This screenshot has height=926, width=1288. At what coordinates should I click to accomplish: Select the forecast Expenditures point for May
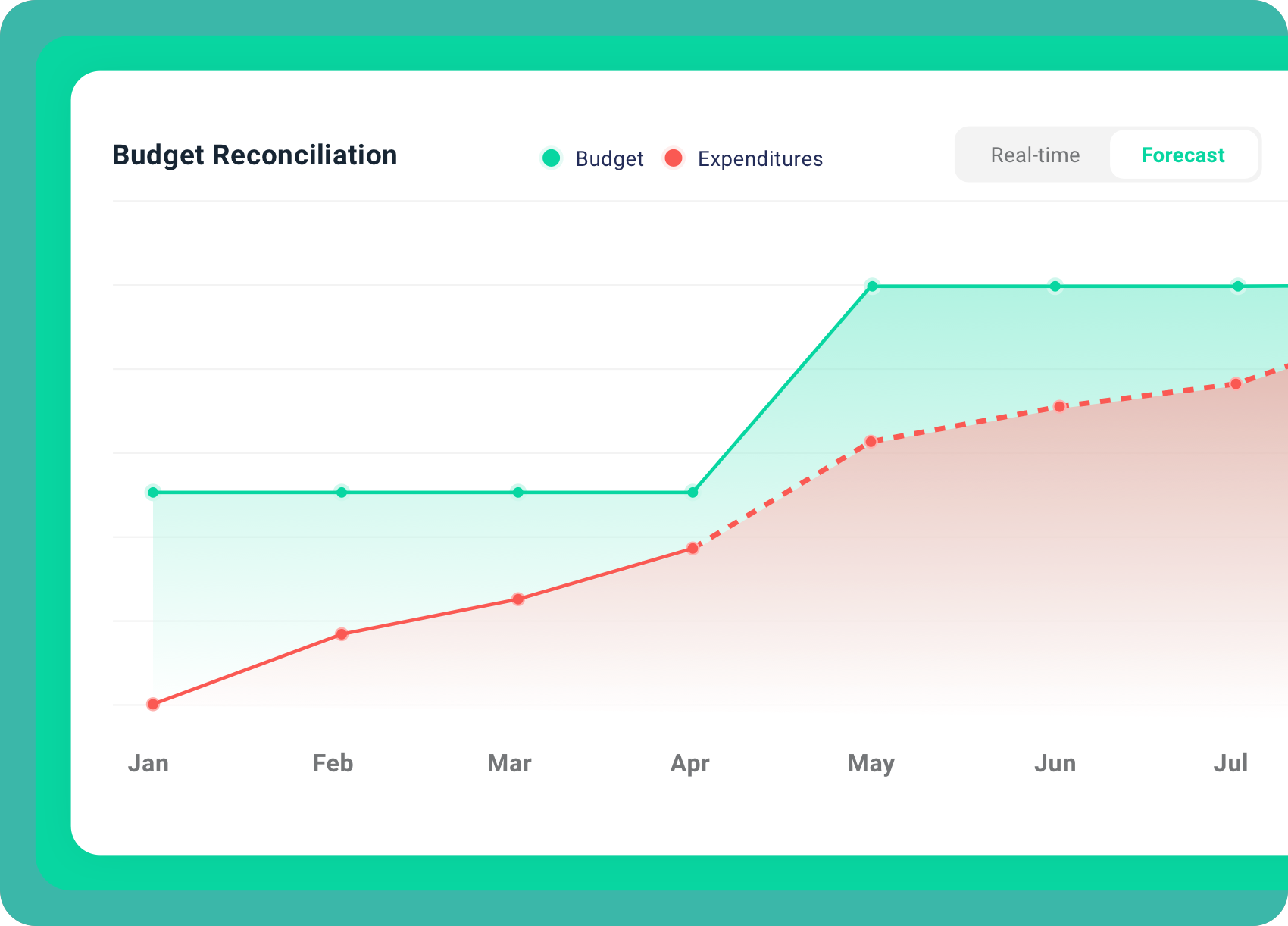point(871,441)
